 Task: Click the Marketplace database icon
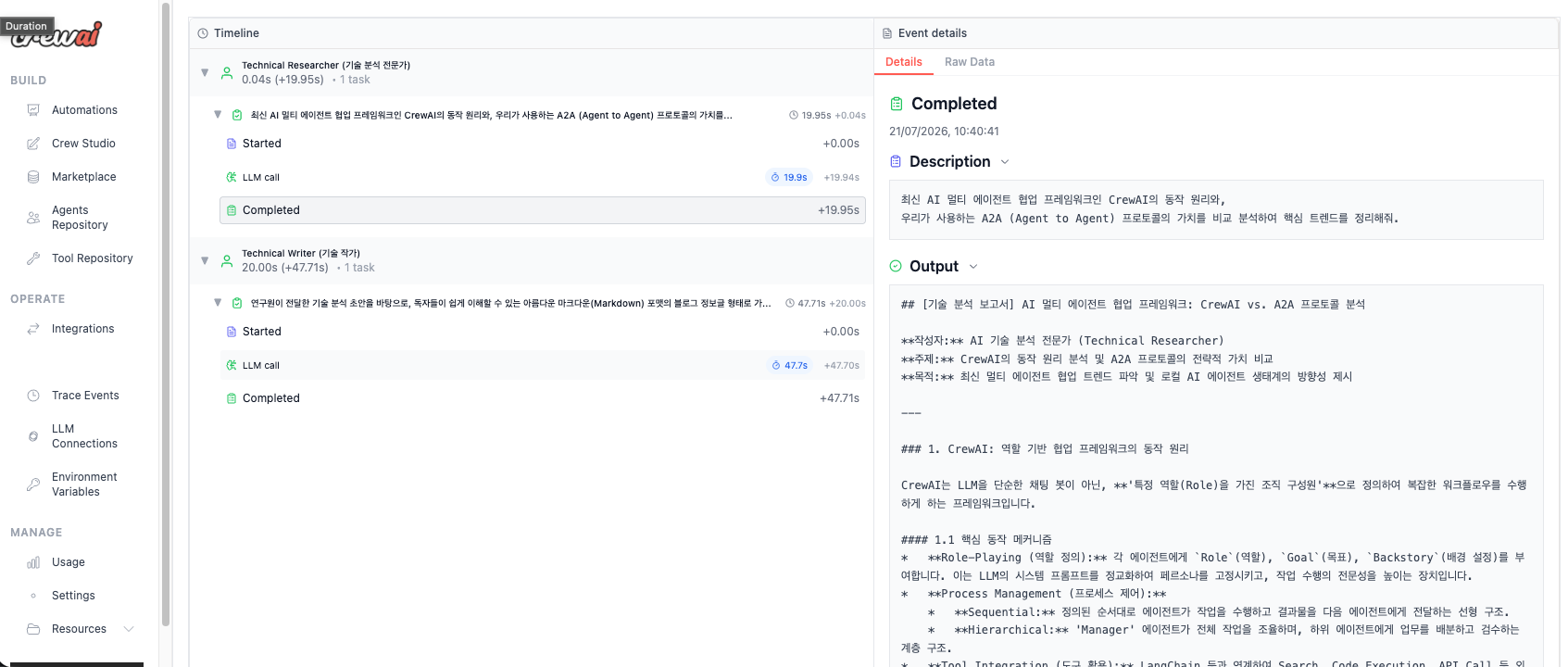tap(33, 177)
